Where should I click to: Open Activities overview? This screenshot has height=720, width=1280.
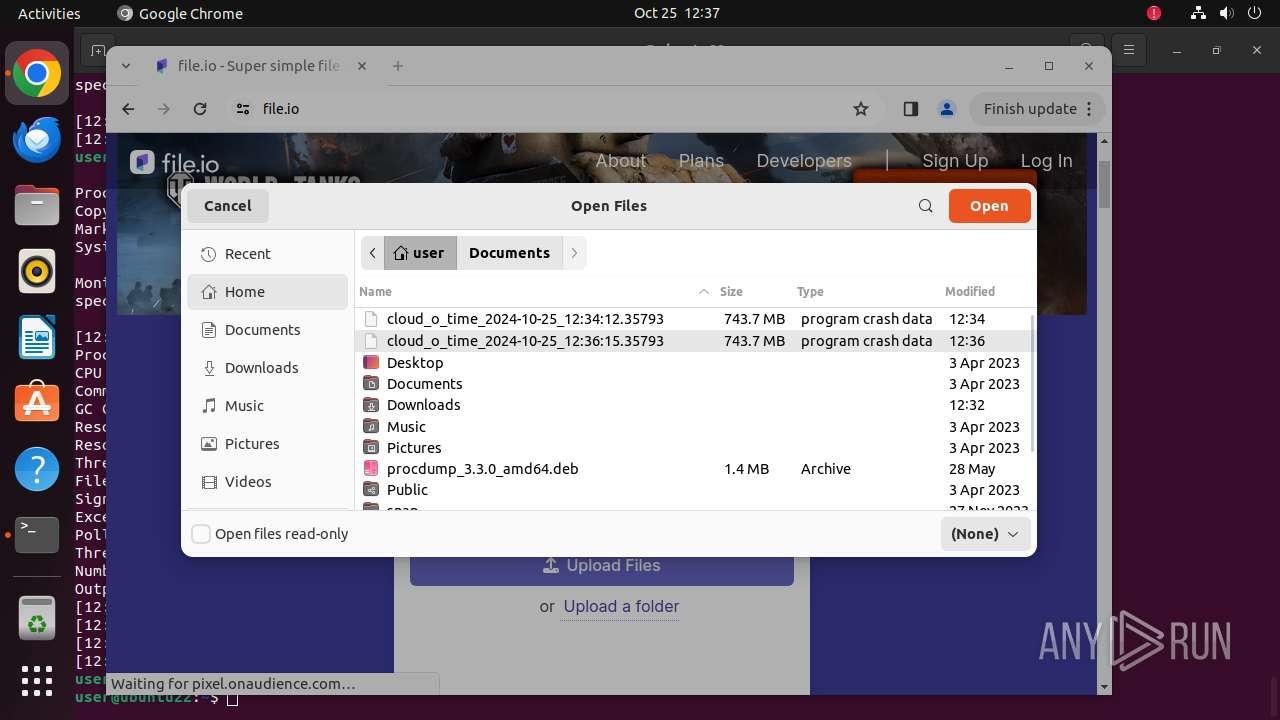click(x=49, y=13)
